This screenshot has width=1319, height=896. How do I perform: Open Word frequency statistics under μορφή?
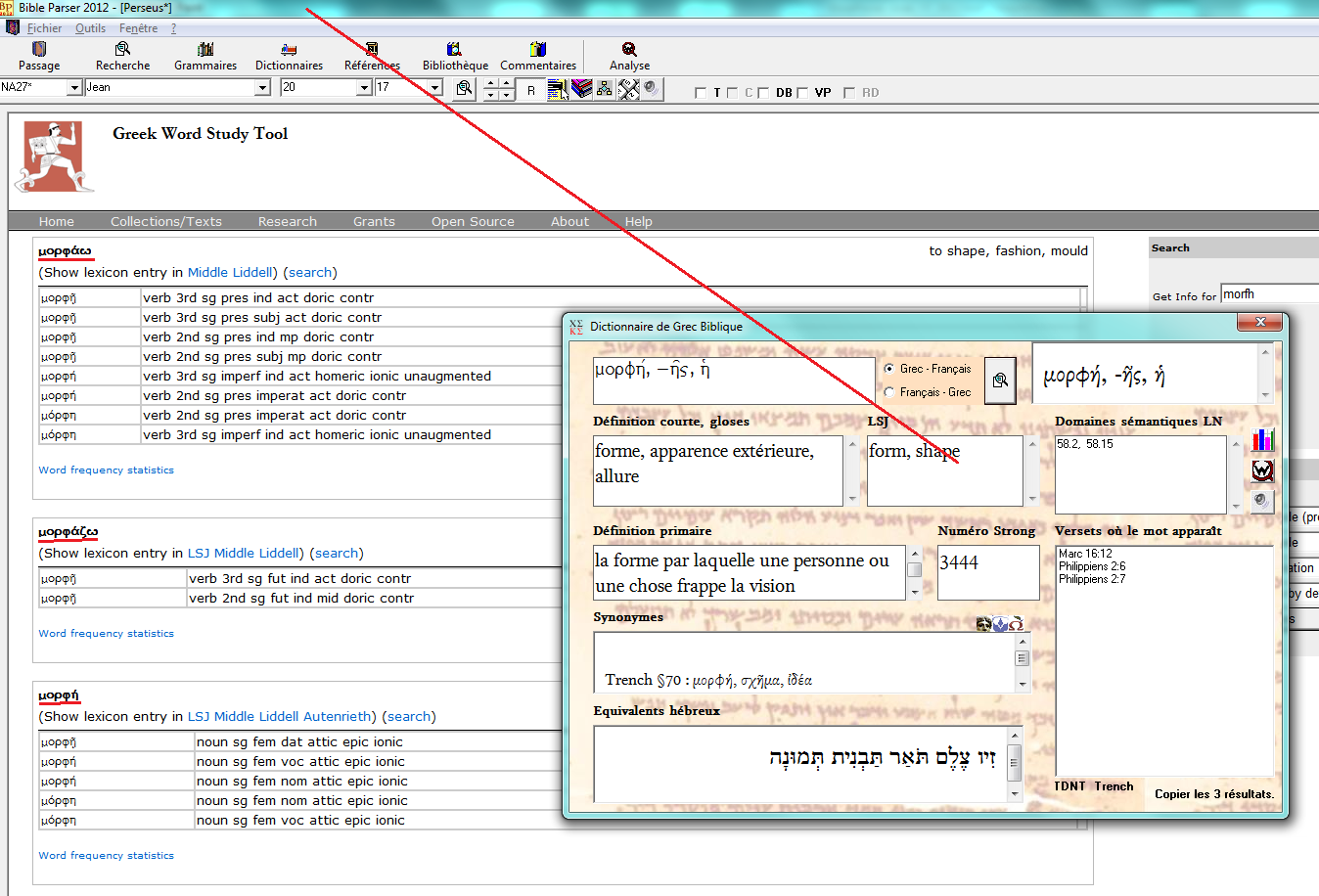pos(106,856)
